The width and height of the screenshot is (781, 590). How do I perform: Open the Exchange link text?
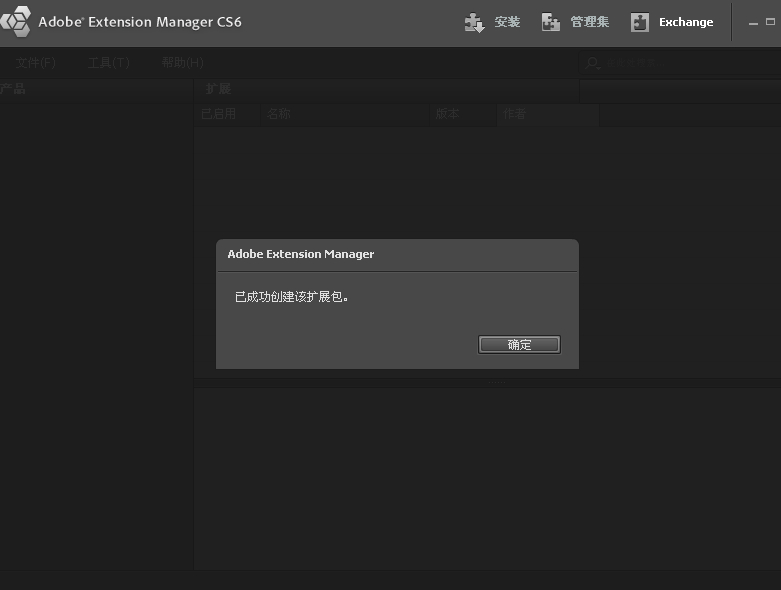(x=686, y=22)
